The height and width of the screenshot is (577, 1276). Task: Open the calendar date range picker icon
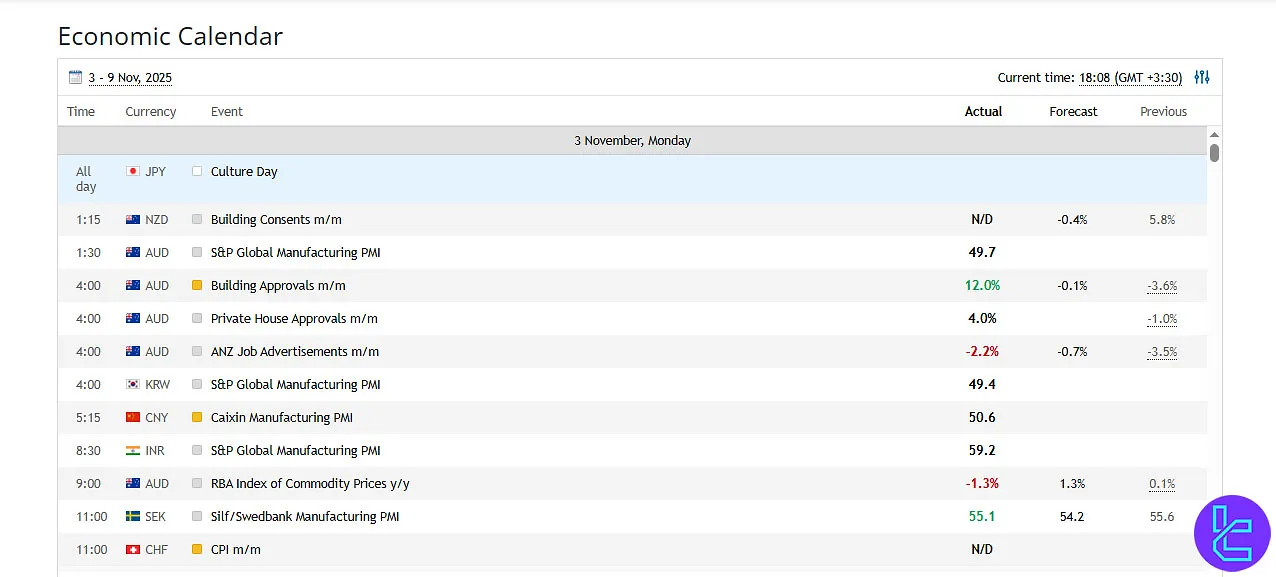(75, 78)
